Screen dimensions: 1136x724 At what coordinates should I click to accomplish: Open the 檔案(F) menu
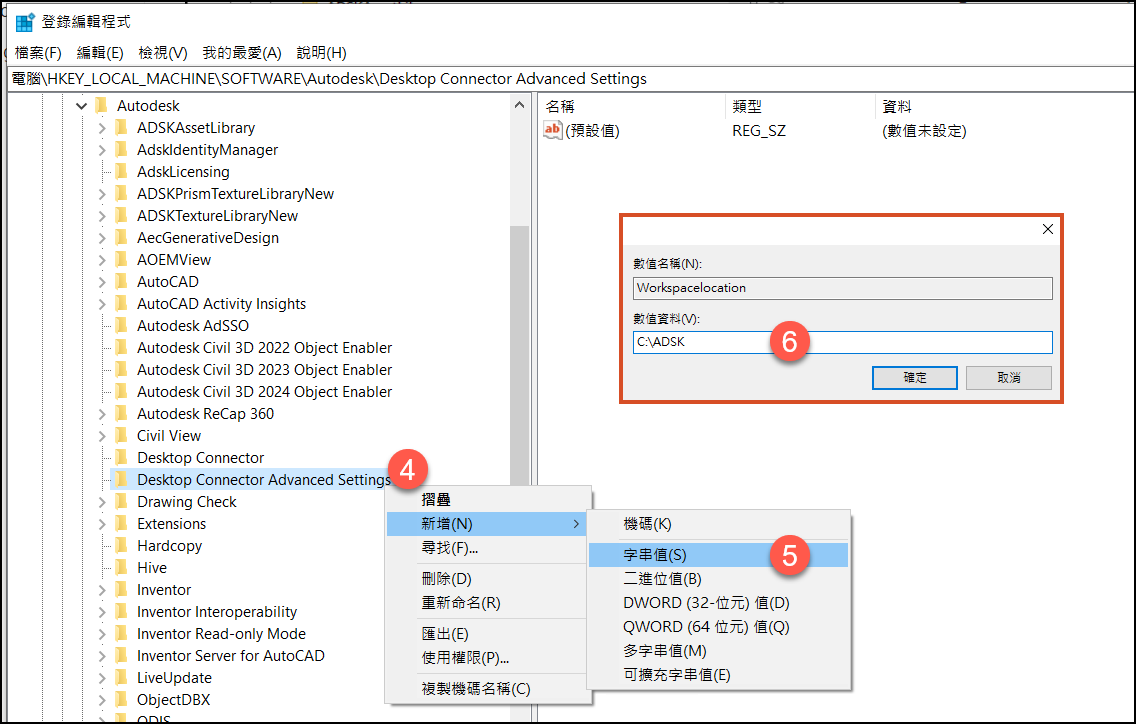(x=38, y=53)
